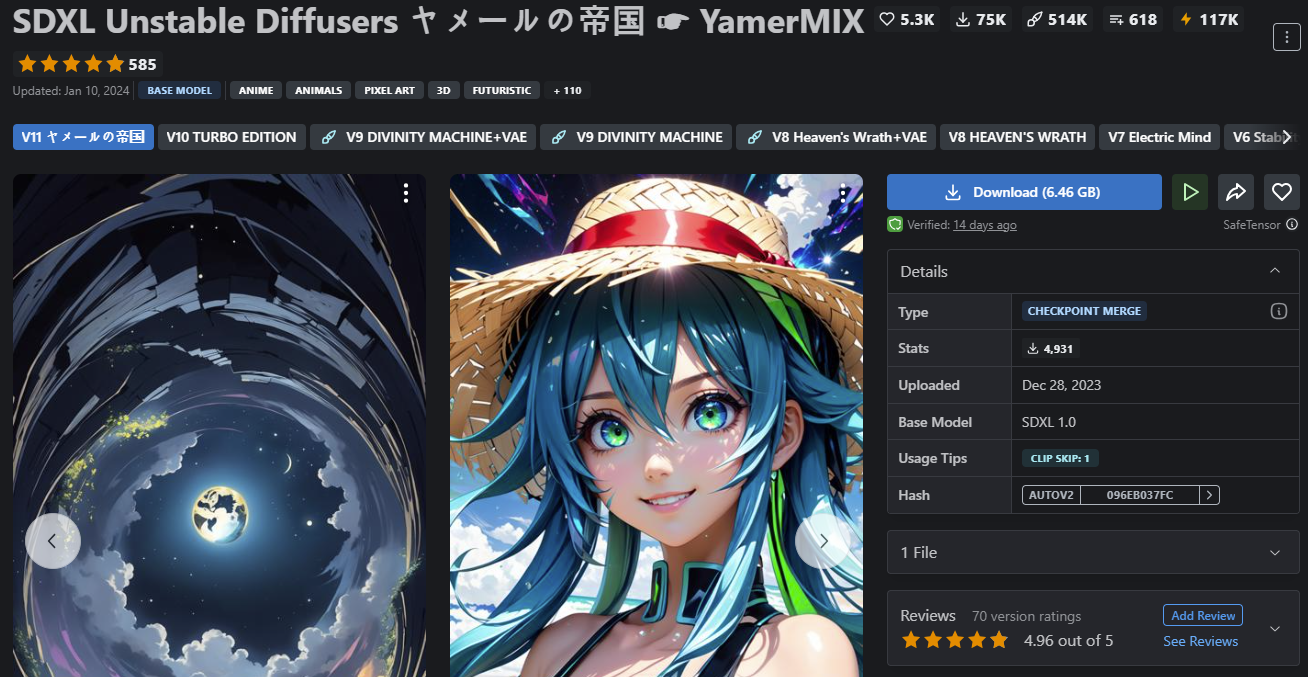Click the PIXEL ART tag
The width and height of the screenshot is (1308, 677).
pos(390,90)
